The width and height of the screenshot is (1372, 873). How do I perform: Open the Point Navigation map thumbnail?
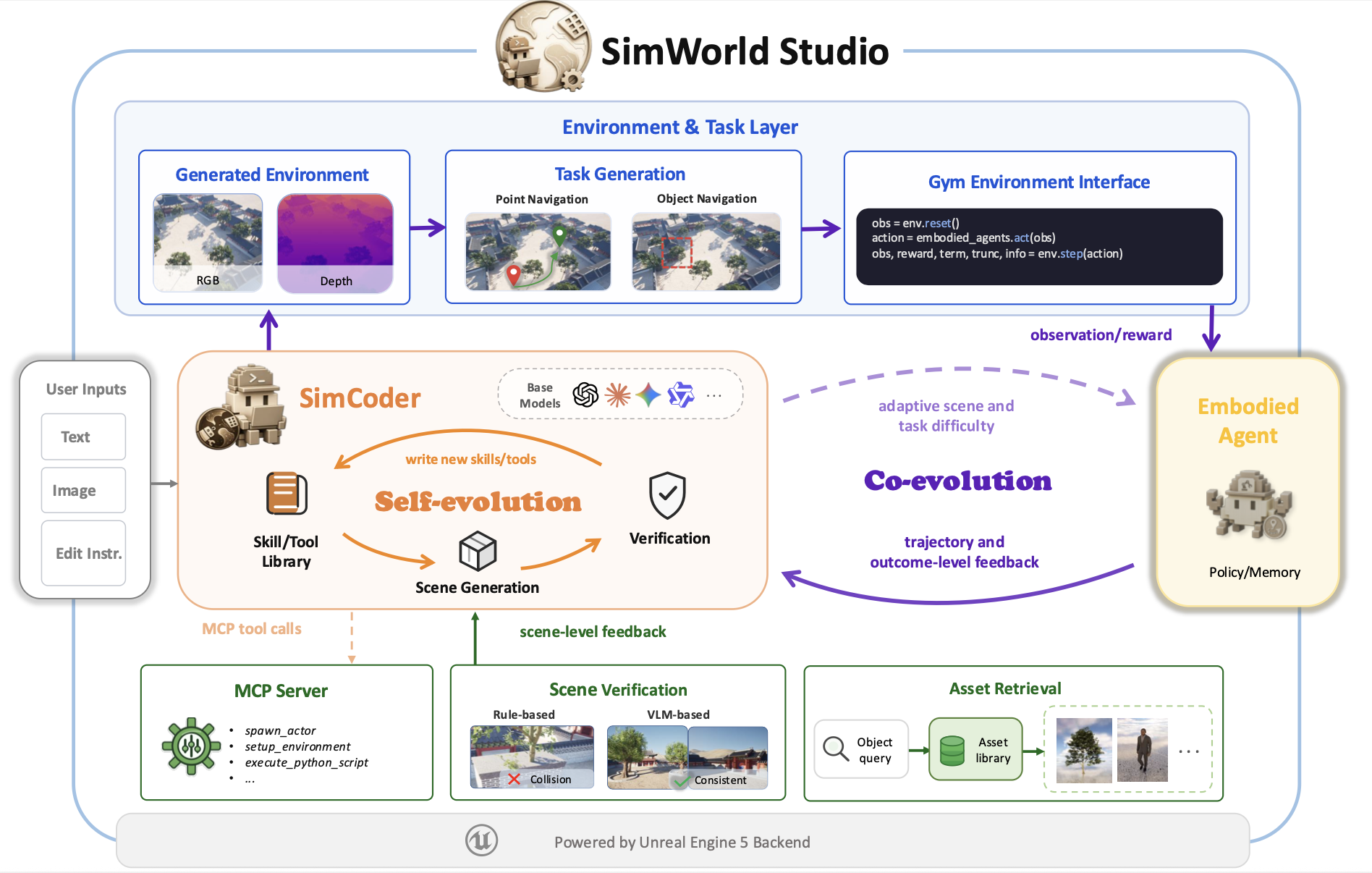point(538,251)
